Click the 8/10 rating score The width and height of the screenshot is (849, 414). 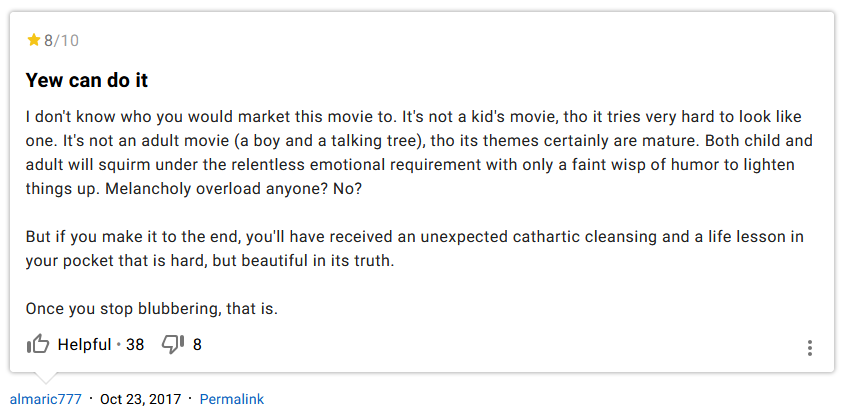click(61, 41)
